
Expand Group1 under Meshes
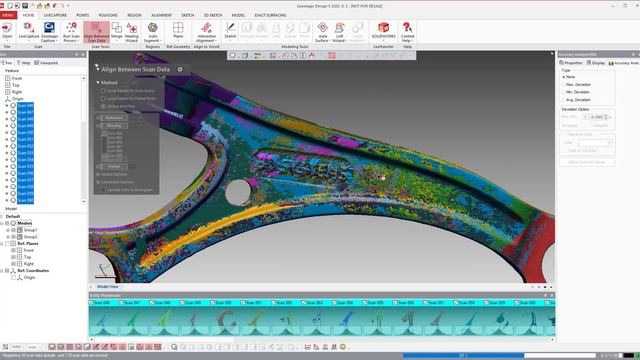(7, 230)
